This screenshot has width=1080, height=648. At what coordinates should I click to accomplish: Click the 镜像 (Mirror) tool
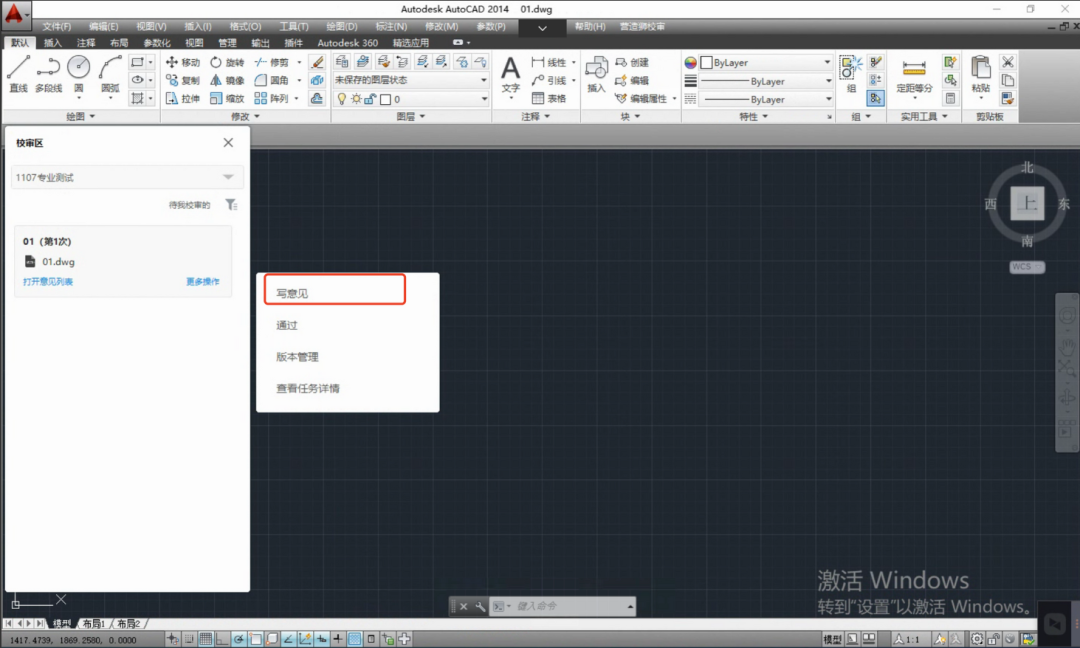pyautogui.click(x=227, y=81)
